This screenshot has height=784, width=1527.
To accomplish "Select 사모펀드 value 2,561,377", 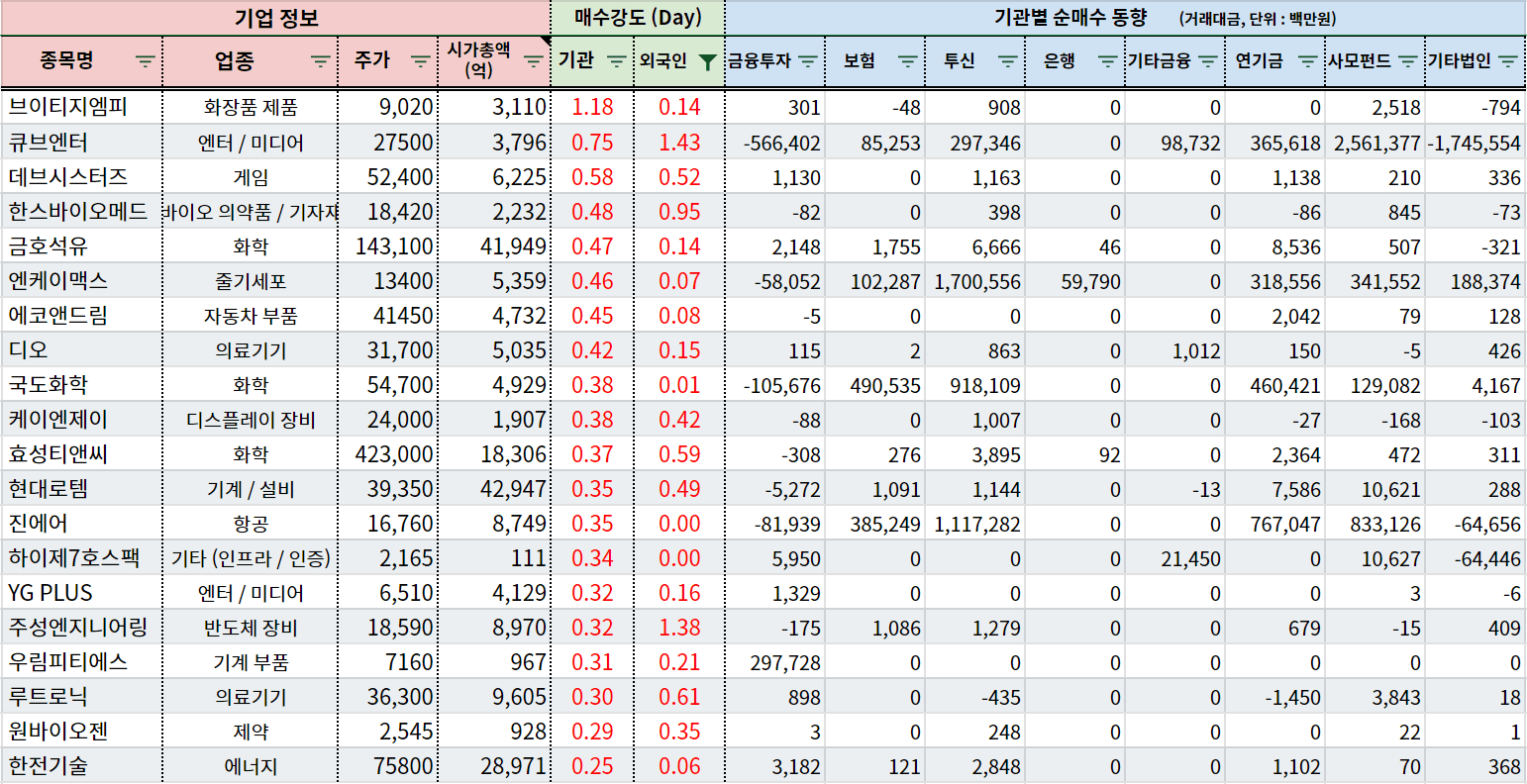I will pyautogui.click(x=1375, y=142).
